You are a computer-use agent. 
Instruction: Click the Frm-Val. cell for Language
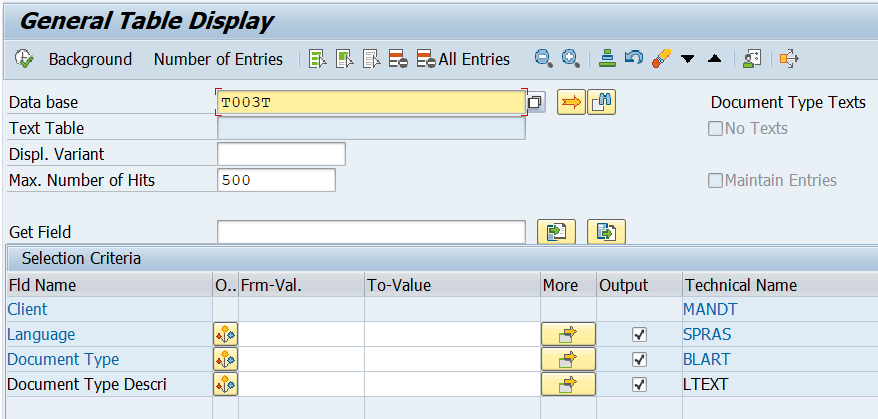pyautogui.click(x=301, y=334)
